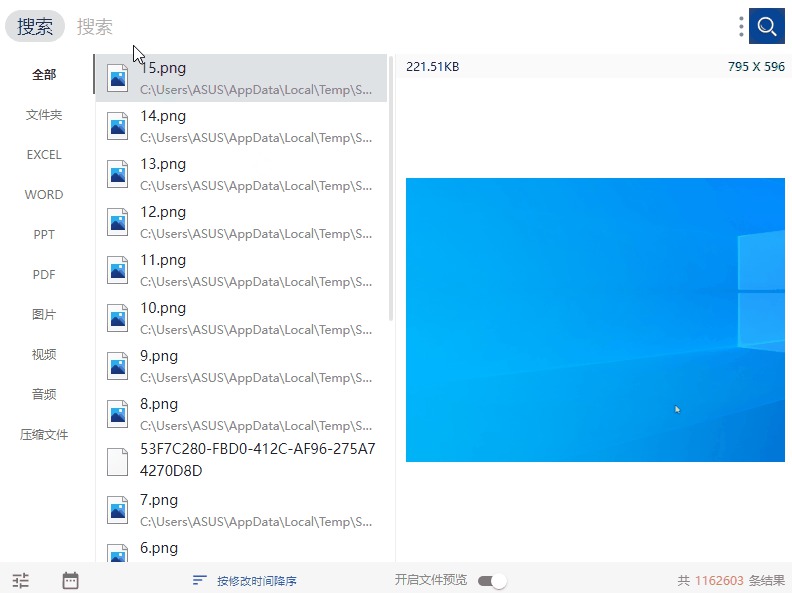Select the 9.png file name
Image resolution: width=792 pixels, height=593 pixels.
point(159,356)
